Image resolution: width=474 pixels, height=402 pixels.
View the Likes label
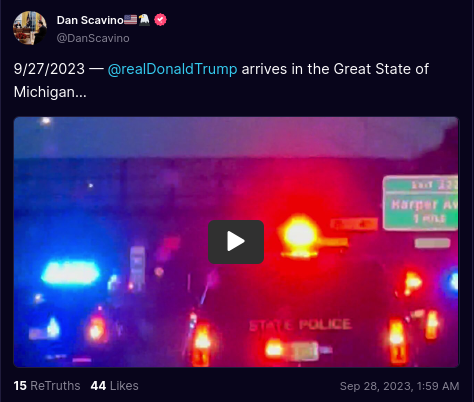click(x=124, y=386)
